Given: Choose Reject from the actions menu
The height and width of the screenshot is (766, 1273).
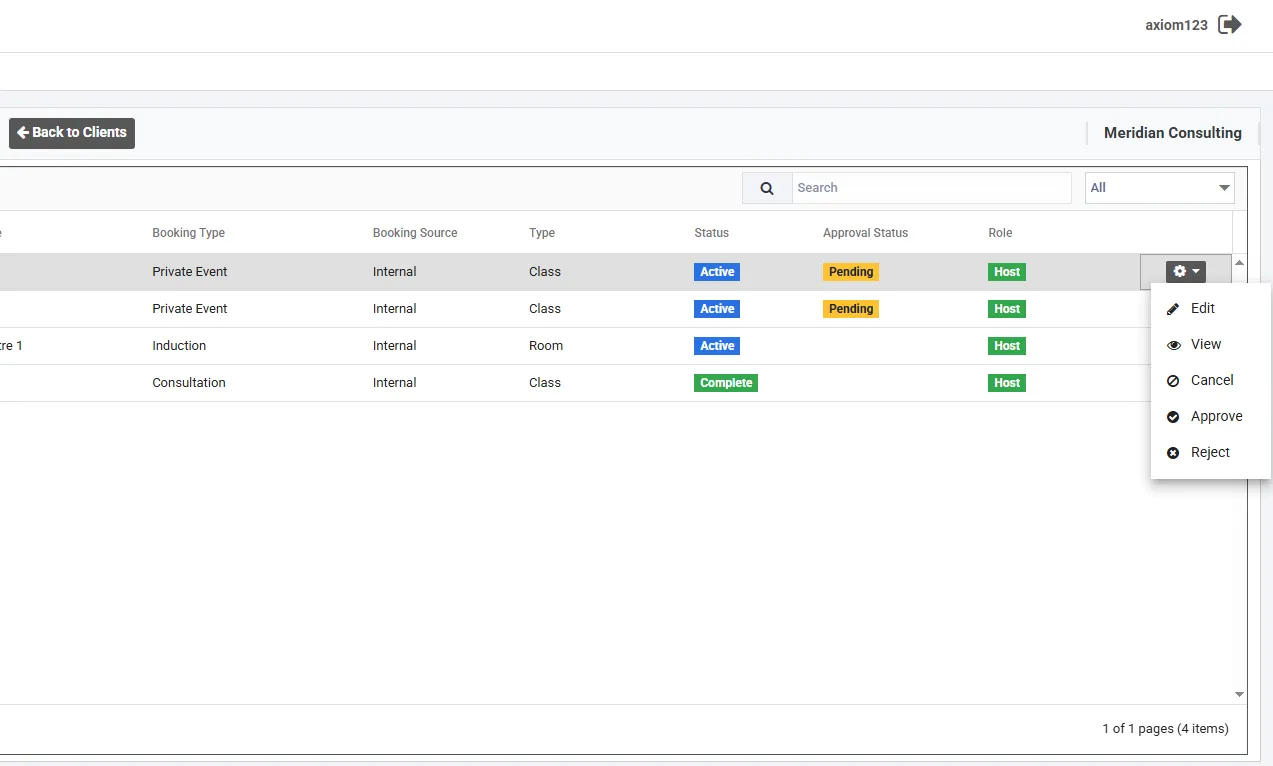Looking at the screenshot, I should [x=1211, y=452].
